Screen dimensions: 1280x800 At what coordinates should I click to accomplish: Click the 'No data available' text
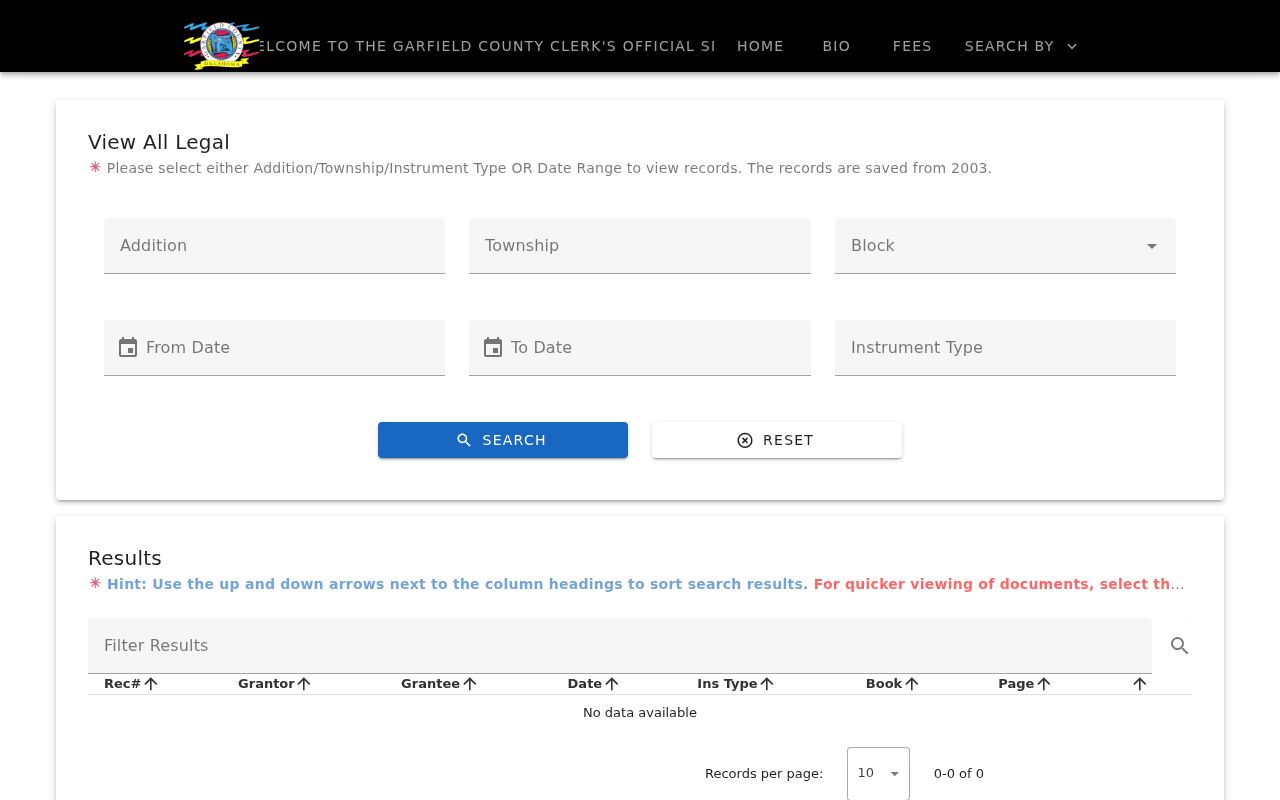(x=640, y=713)
